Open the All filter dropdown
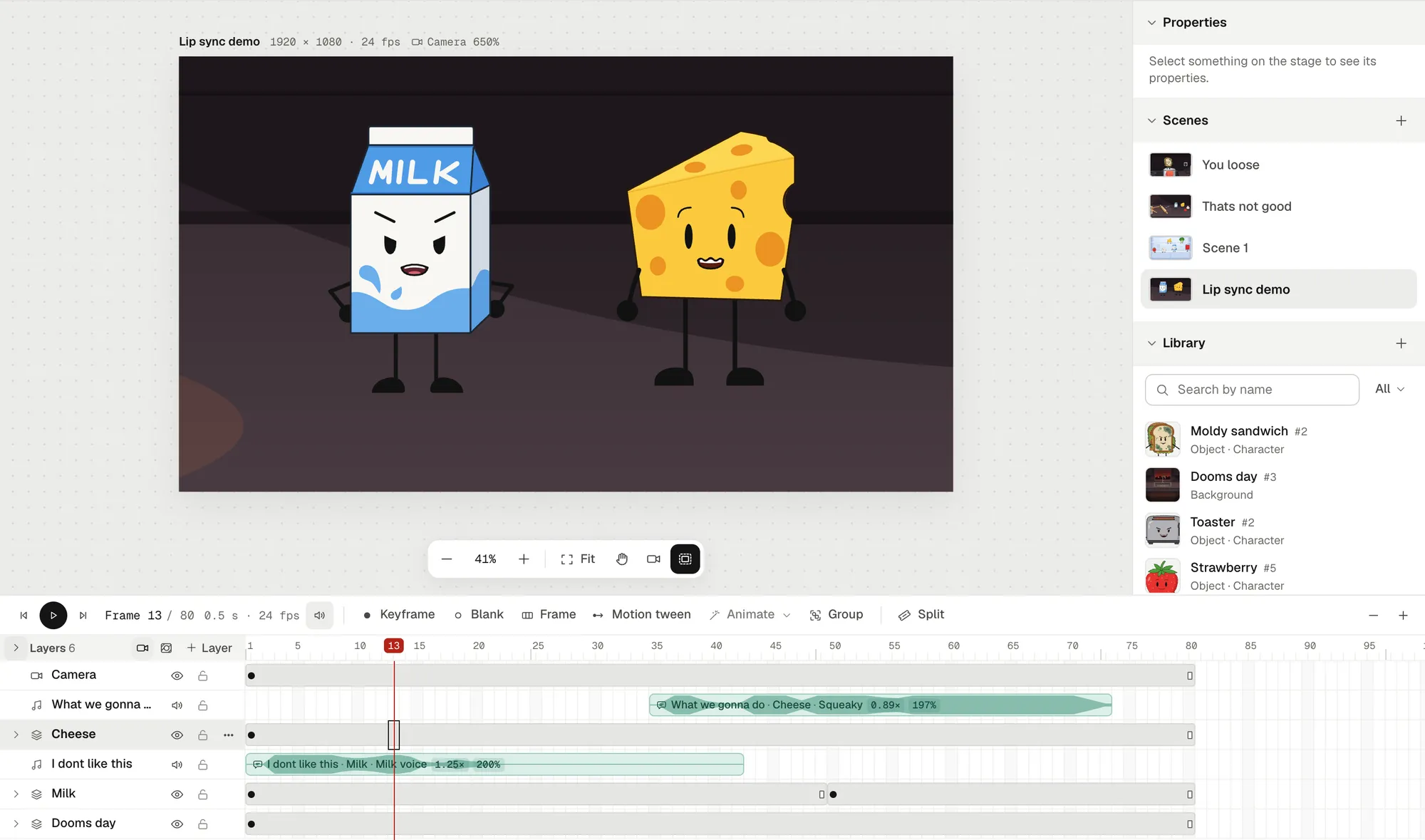Screen dimensions: 1425x840 click(x=1389, y=388)
